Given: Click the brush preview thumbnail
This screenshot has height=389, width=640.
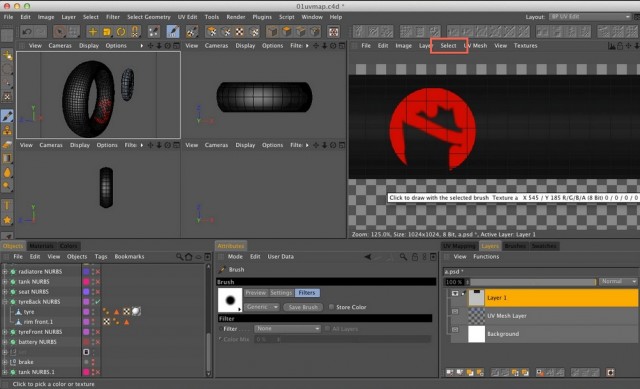Looking at the screenshot, I should pyautogui.click(x=230, y=300).
